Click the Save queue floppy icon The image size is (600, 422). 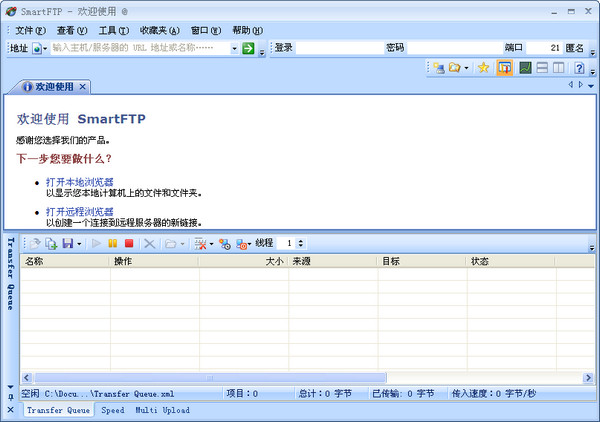tap(66, 243)
